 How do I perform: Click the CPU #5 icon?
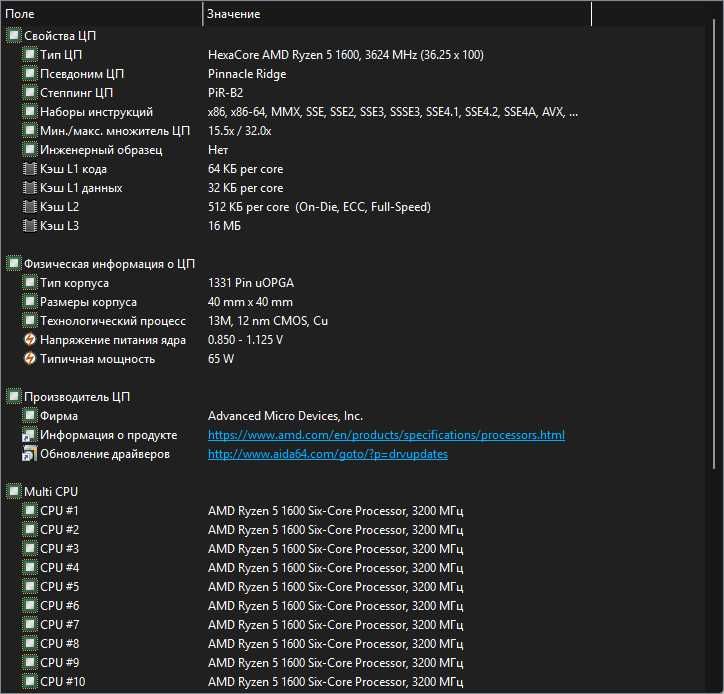tap(29, 586)
